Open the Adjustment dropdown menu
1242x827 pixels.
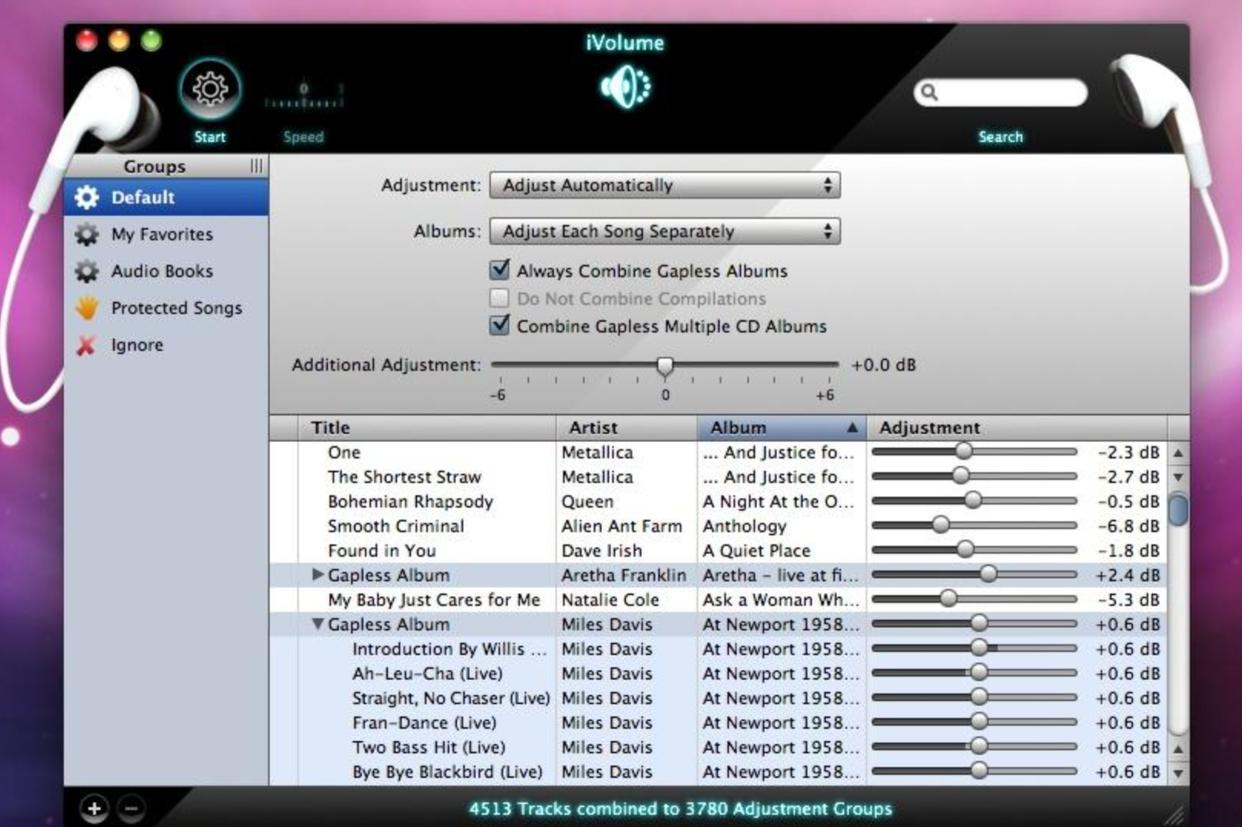665,185
